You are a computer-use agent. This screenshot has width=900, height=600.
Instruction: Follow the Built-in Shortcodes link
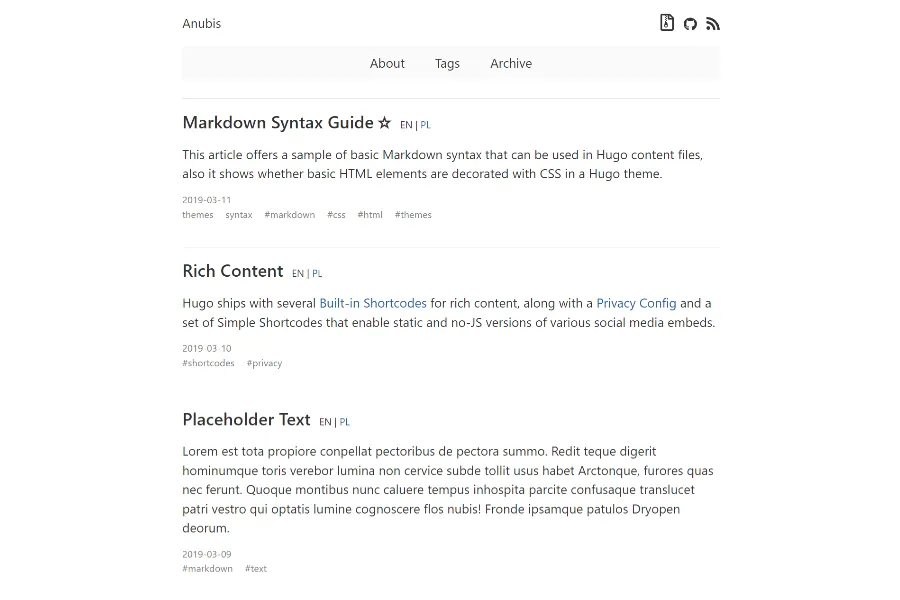point(373,303)
